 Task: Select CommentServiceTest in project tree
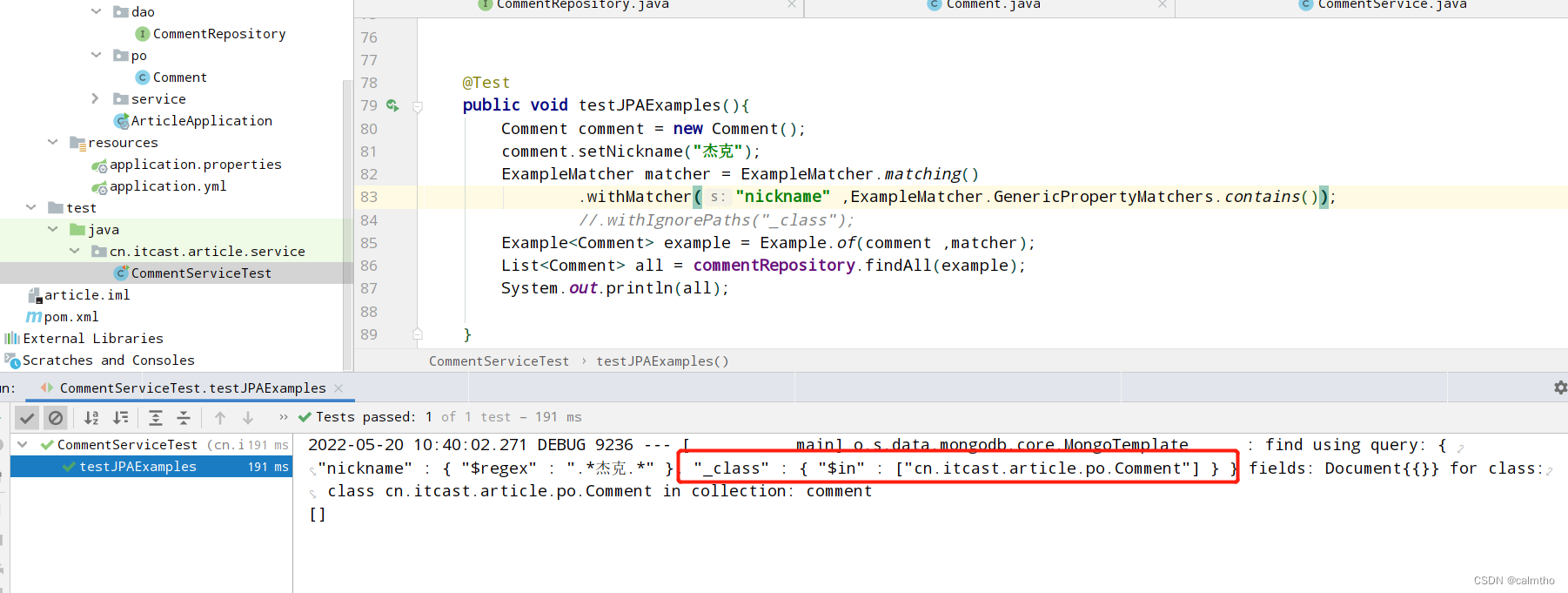point(192,273)
